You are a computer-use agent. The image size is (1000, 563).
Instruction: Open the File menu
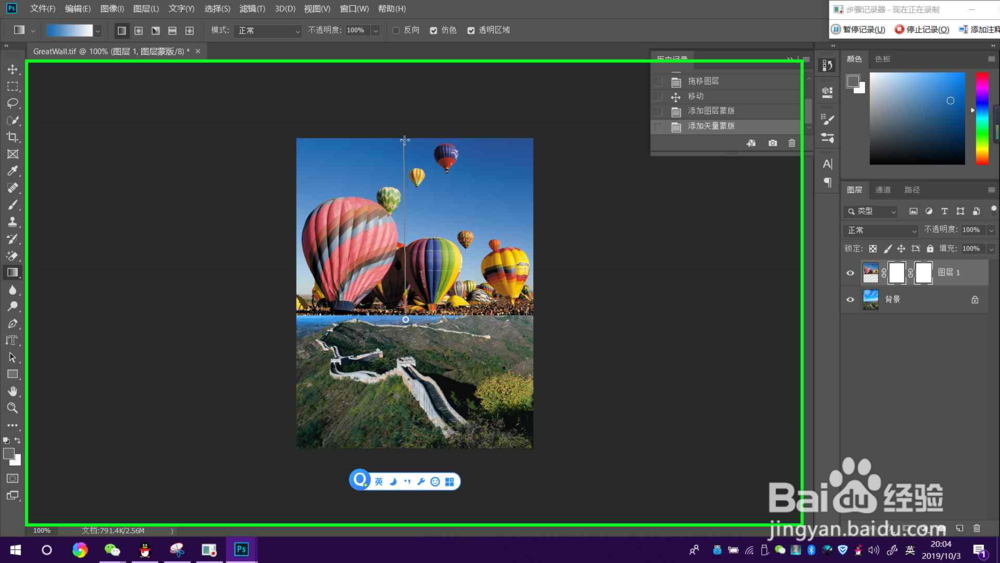point(43,9)
